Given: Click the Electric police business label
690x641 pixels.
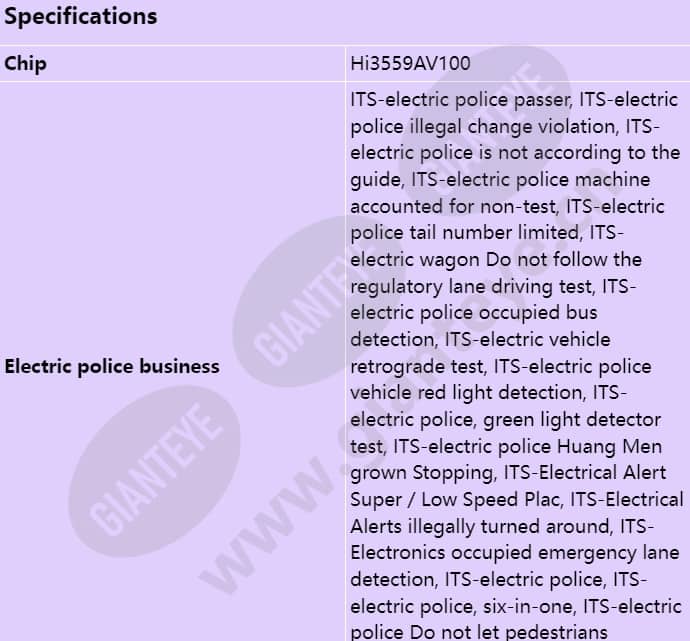Looking at the screenshot, I should pyautogui.click(x=112, y=366).
